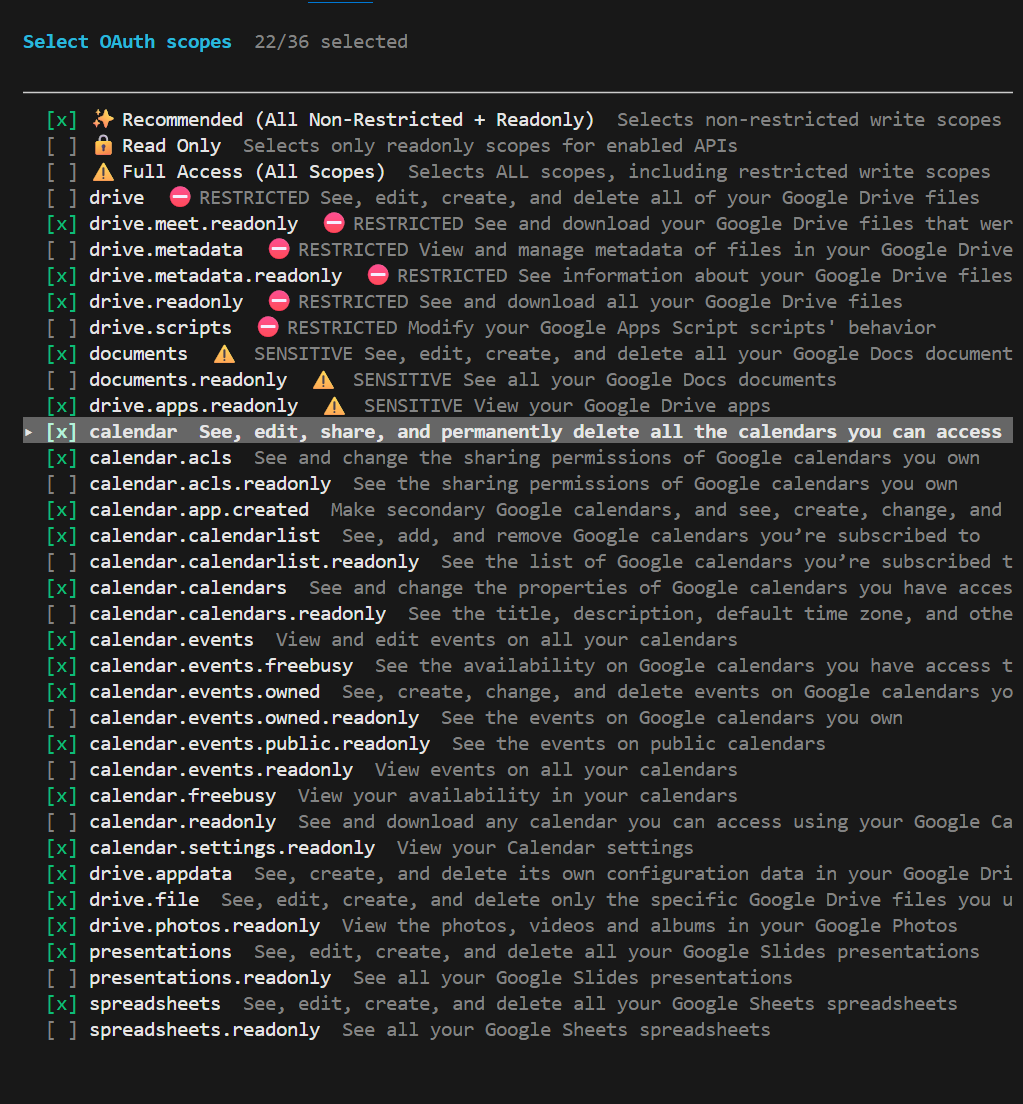Screen dimensions: 1023x1104
Task: Click restricted icon beside drive.metadata.readonly
Action: click(x=378, y=276)
